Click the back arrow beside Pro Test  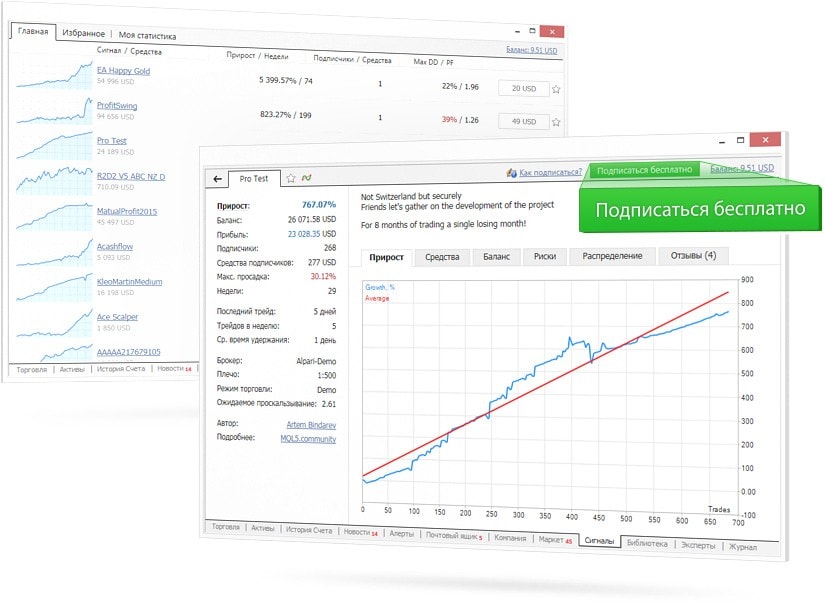pyautogui.click(x=218, y=179)
